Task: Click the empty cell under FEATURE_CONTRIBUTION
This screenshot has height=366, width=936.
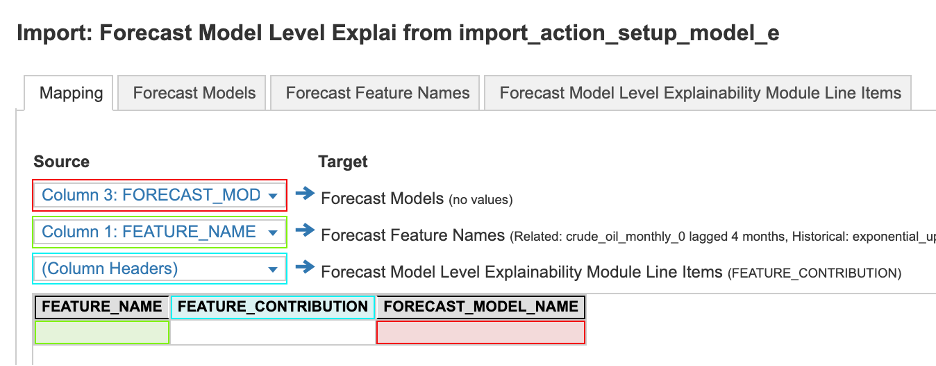Action: click(273, 333)
